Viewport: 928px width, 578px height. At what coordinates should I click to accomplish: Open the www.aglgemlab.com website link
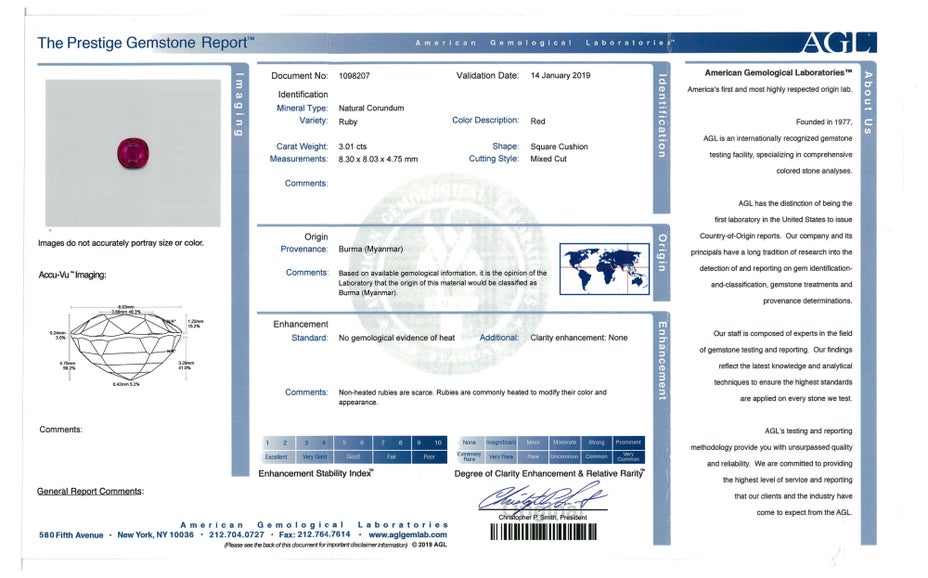click(405, 535)
